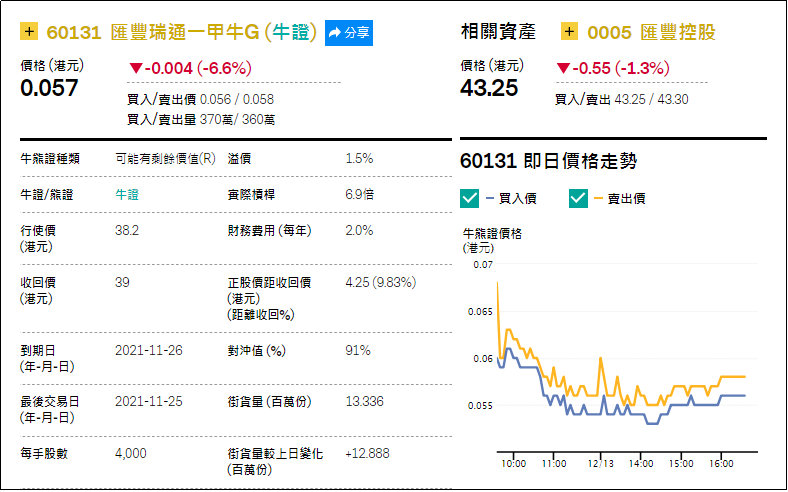Select bid/ask volume 370萬/ 360萬
The width and height of the screenshot is (788, 492).
click(237, 120)
